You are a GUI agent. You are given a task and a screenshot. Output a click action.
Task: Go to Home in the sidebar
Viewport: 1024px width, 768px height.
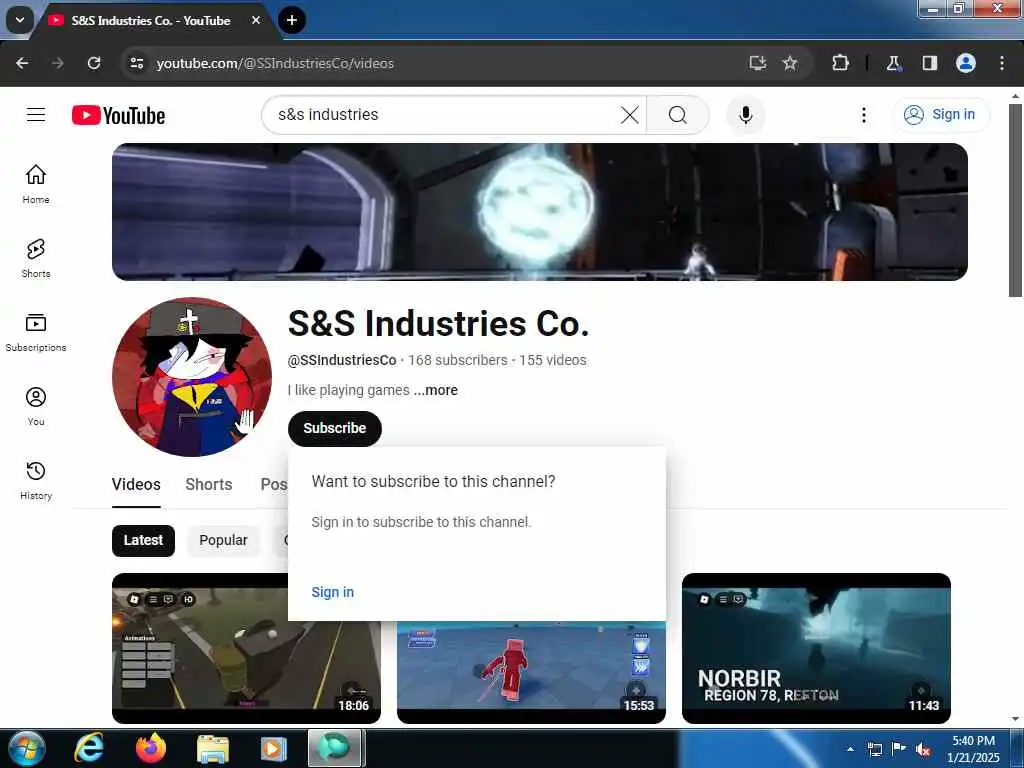click(36, 184)
